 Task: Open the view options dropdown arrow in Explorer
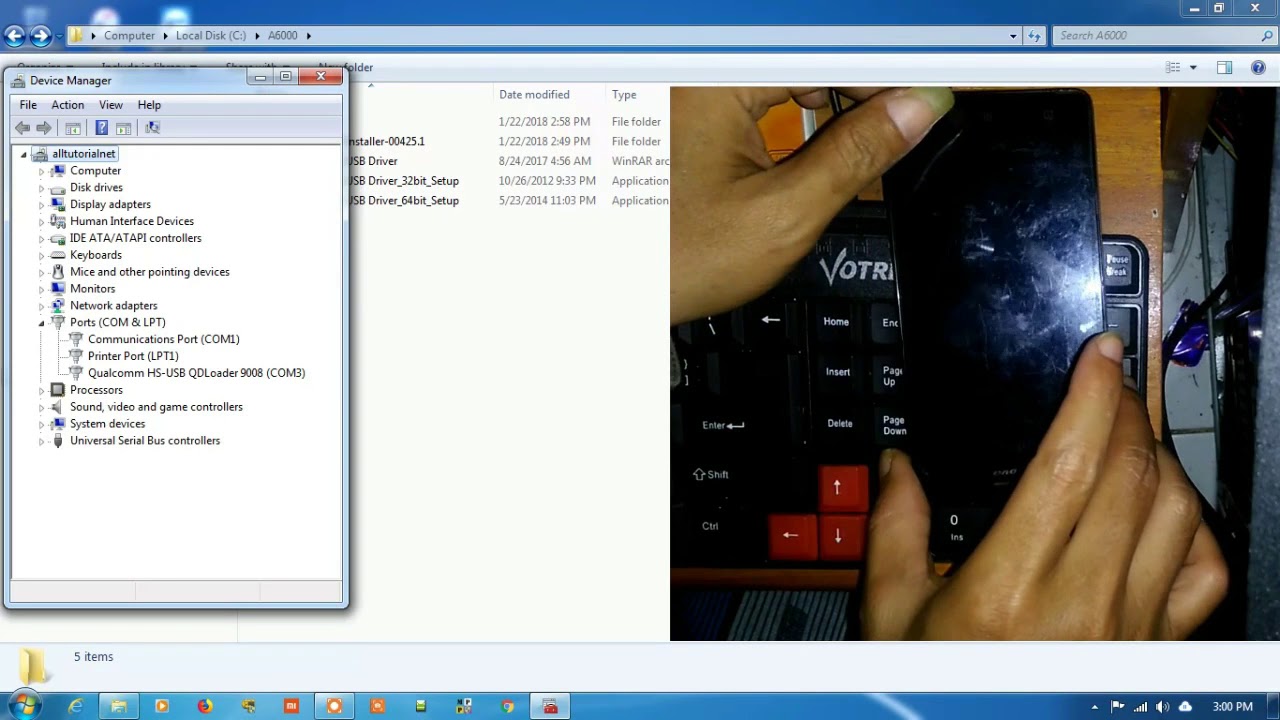pos(1193,67)
